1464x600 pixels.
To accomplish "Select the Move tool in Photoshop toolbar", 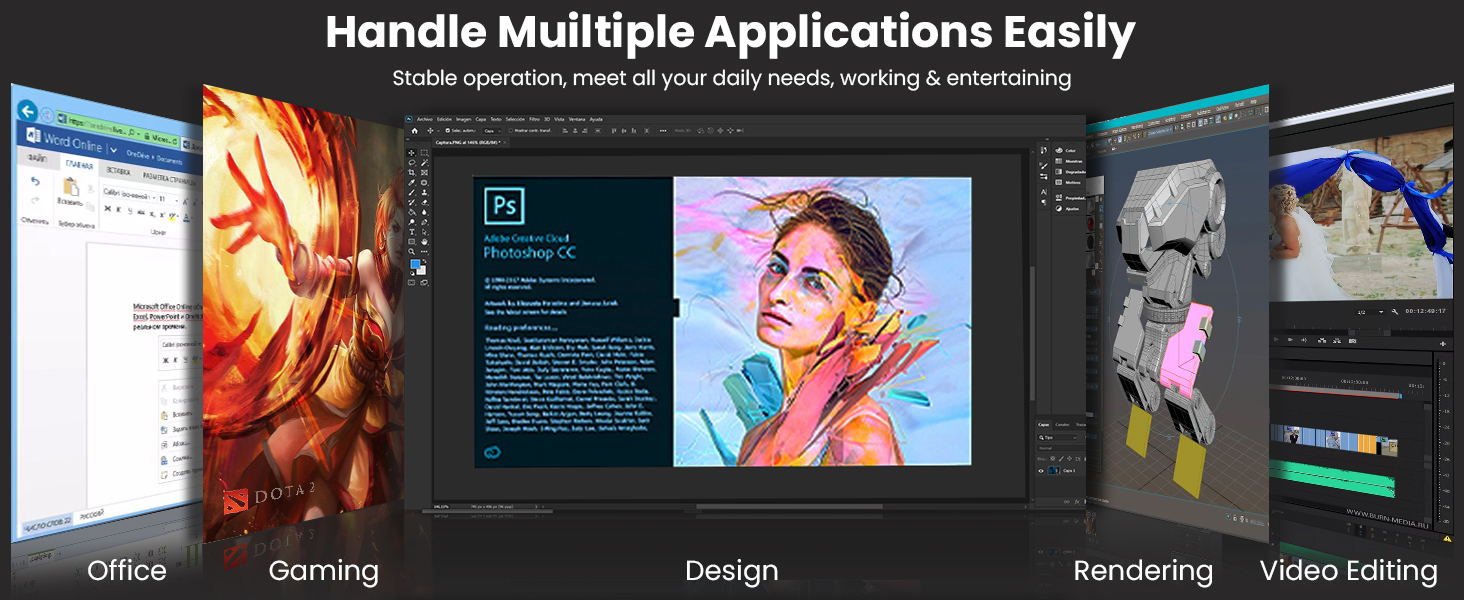I will click(412, 153).
